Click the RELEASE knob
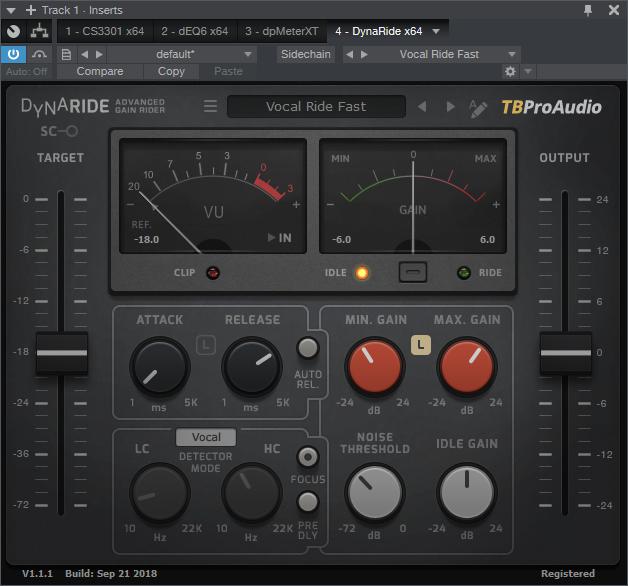 point(252,367)
